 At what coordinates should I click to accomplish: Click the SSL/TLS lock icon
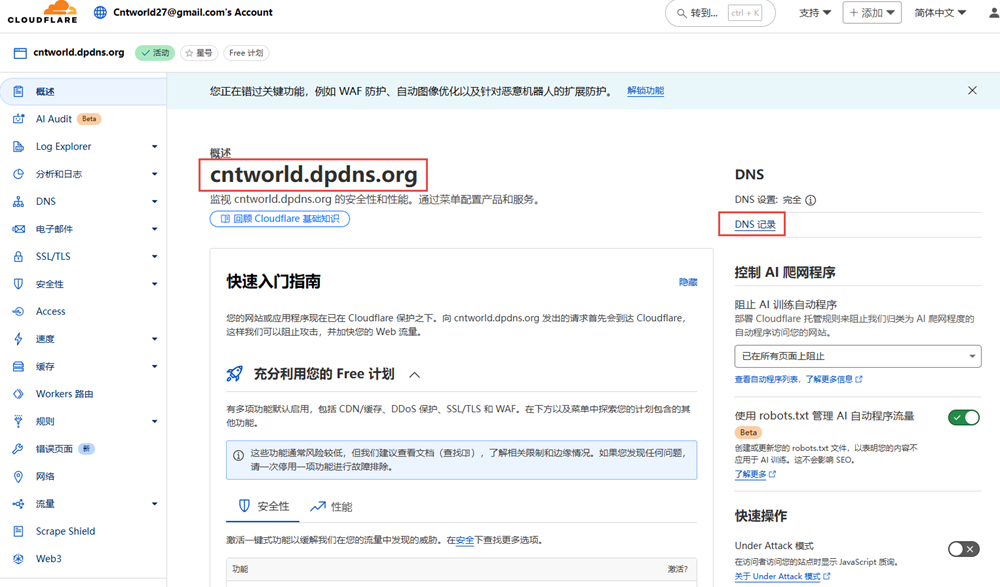[x=18, y=256]
